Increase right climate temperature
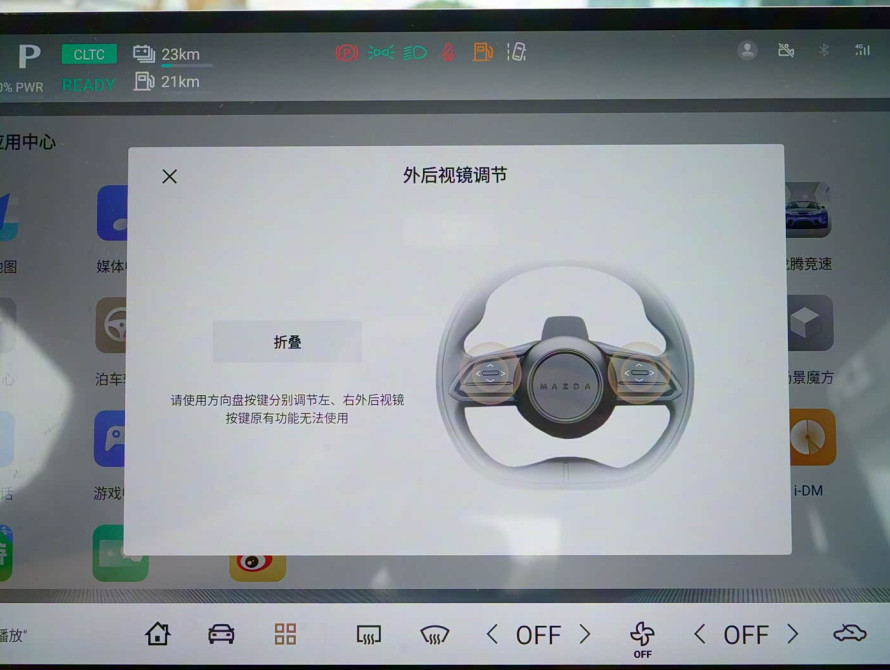The image size is (890, 670). point(792,634)
